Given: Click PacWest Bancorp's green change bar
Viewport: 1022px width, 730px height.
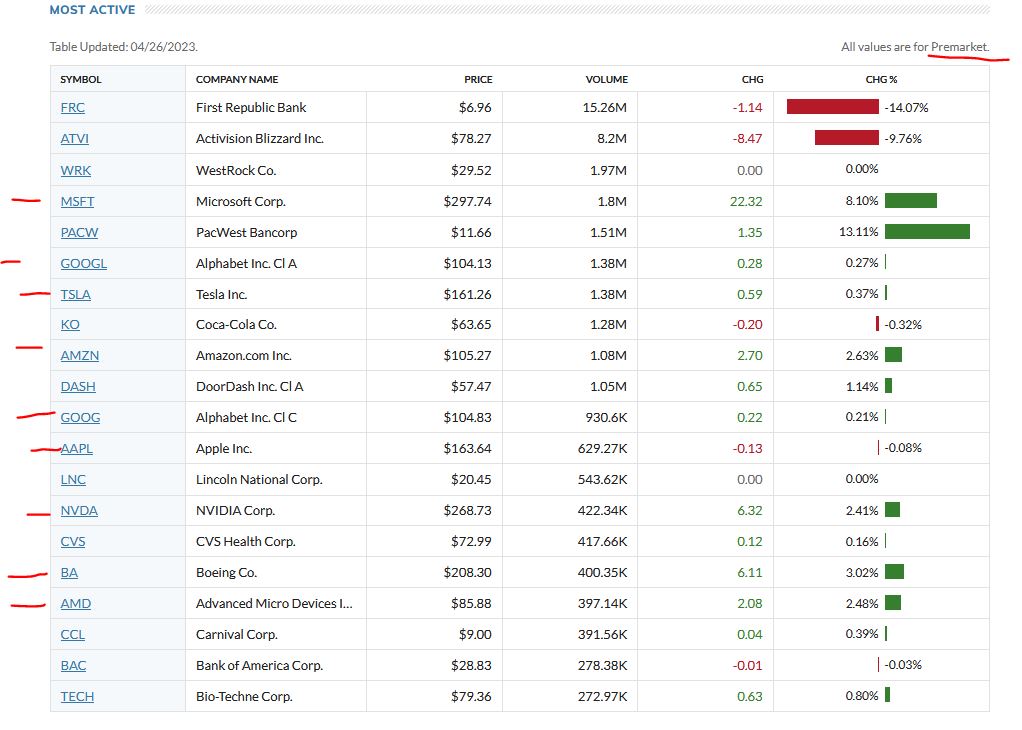Looking at the screenshot, I should (x=927, y=232).
